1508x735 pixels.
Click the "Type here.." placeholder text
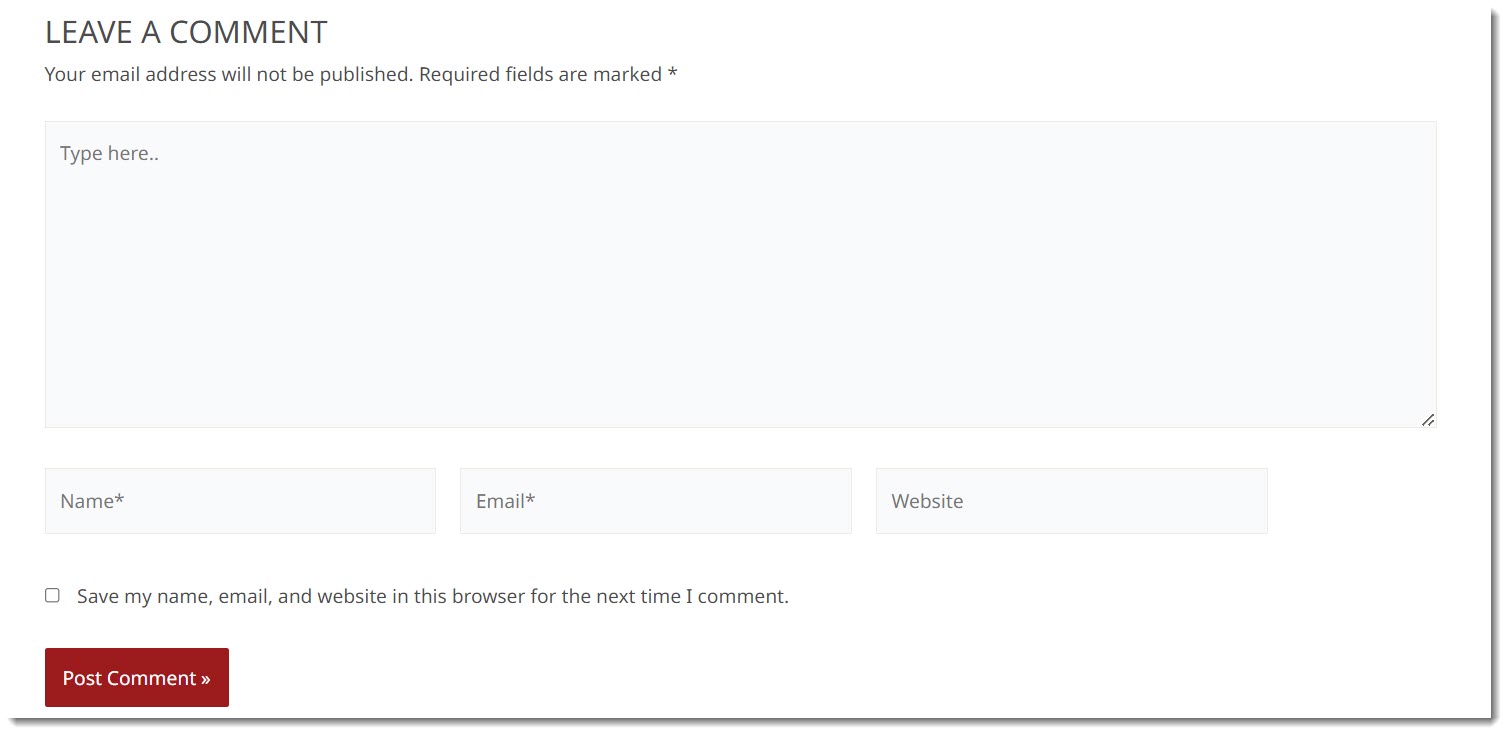point(110,154)
